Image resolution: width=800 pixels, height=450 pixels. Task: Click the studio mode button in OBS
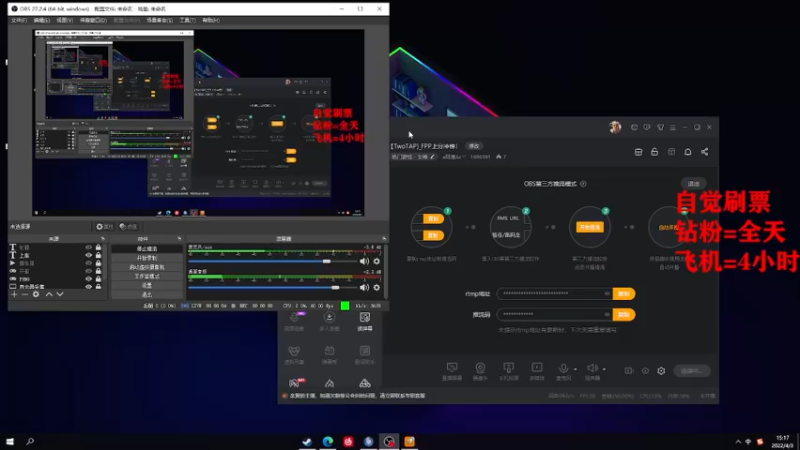pos(147,276)
